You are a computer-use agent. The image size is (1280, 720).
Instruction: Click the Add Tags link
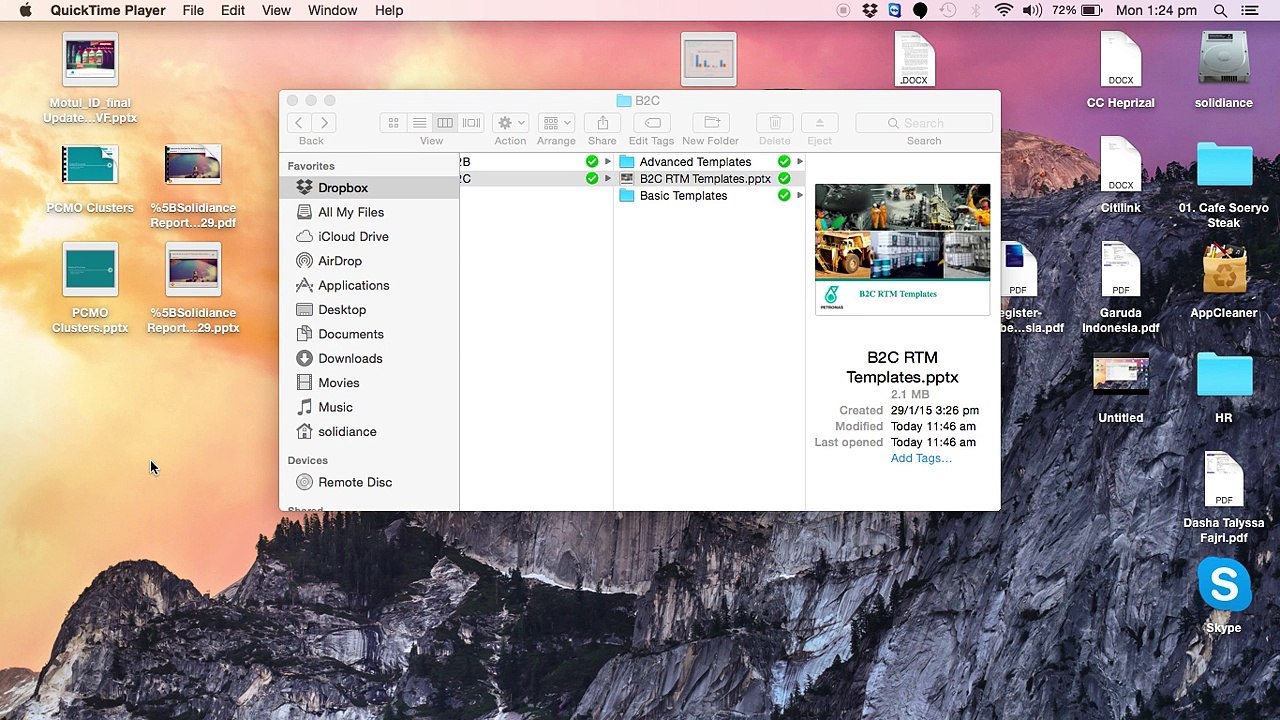click(x=921, y=458)
